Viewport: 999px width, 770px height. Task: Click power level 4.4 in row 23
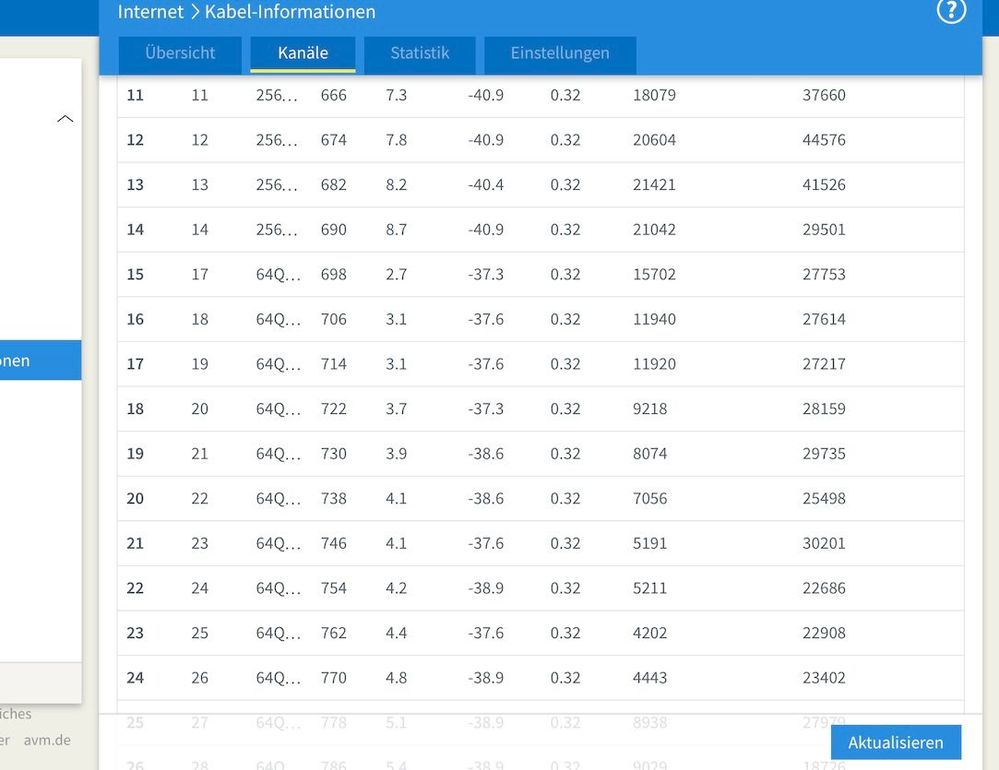pos(396,633)
